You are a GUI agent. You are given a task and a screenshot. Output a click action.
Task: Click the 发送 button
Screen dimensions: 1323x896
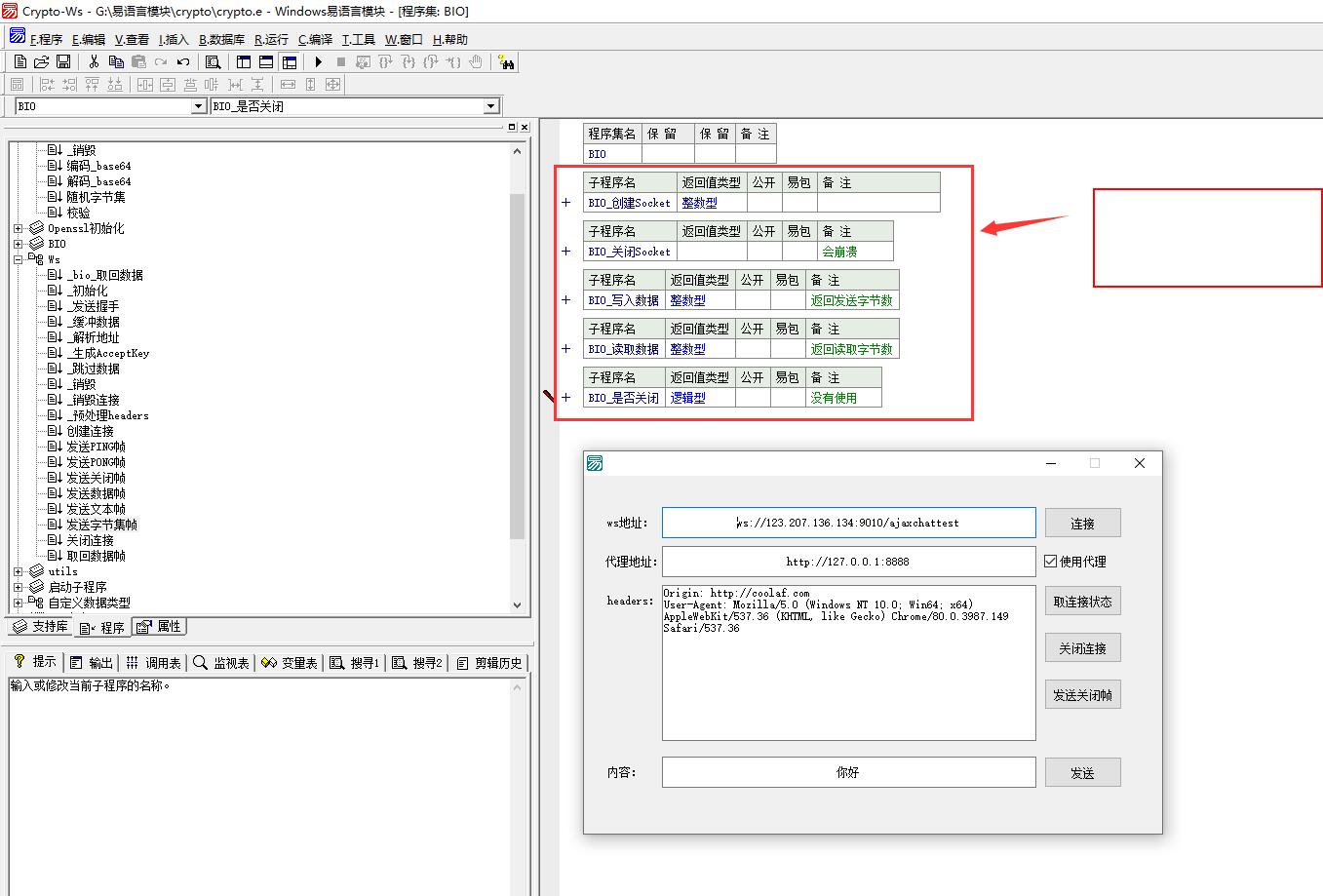pyautogui.click(x=1082, y=772)
